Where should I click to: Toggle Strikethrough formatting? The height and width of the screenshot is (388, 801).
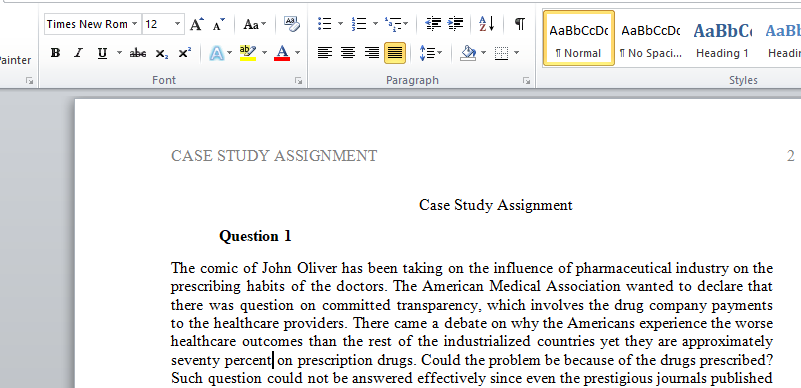click(137, 53)
